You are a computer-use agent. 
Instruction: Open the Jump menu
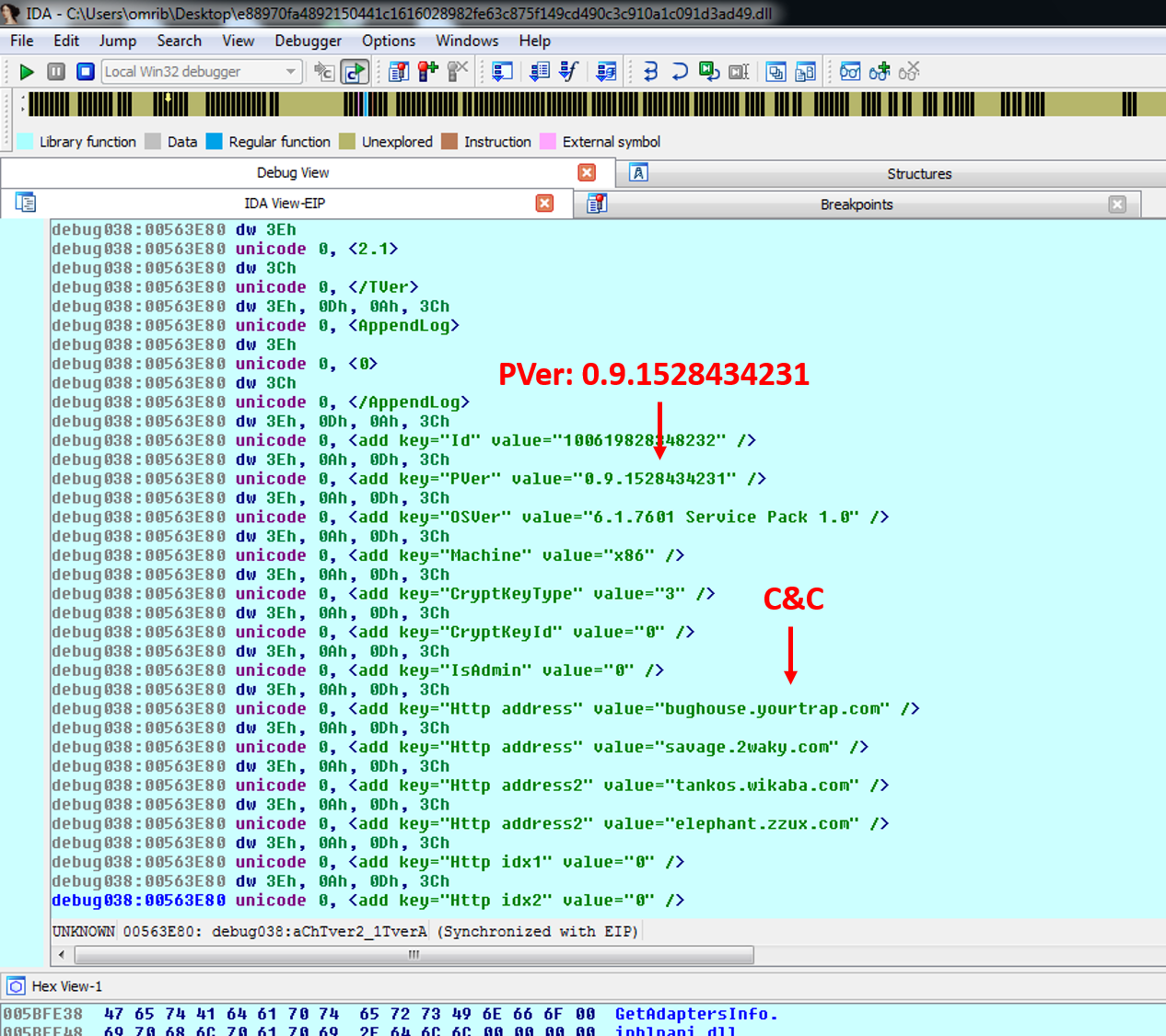(x=118, y=41)
